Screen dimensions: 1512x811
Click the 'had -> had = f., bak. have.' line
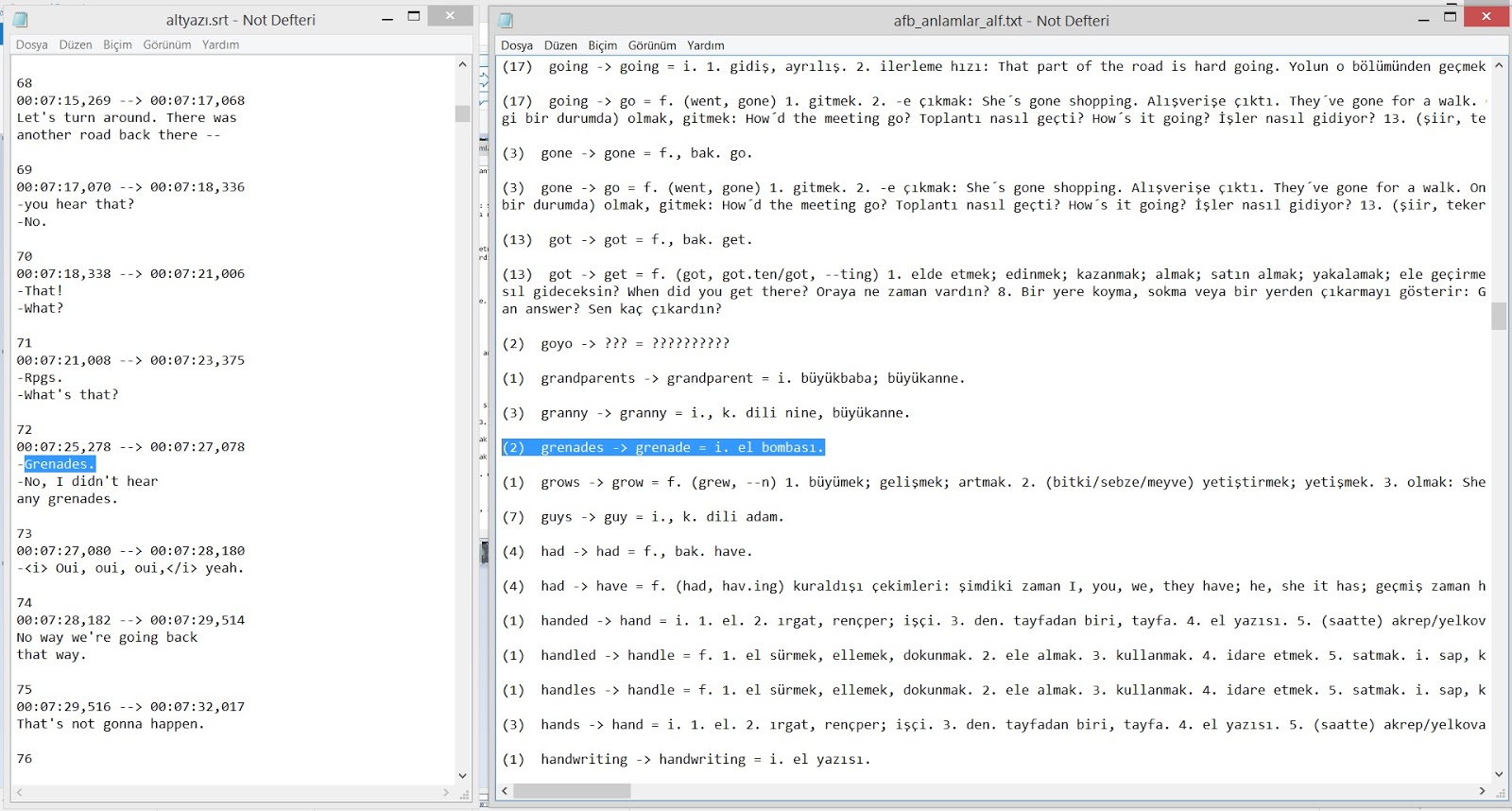click(x=627, y=551)
